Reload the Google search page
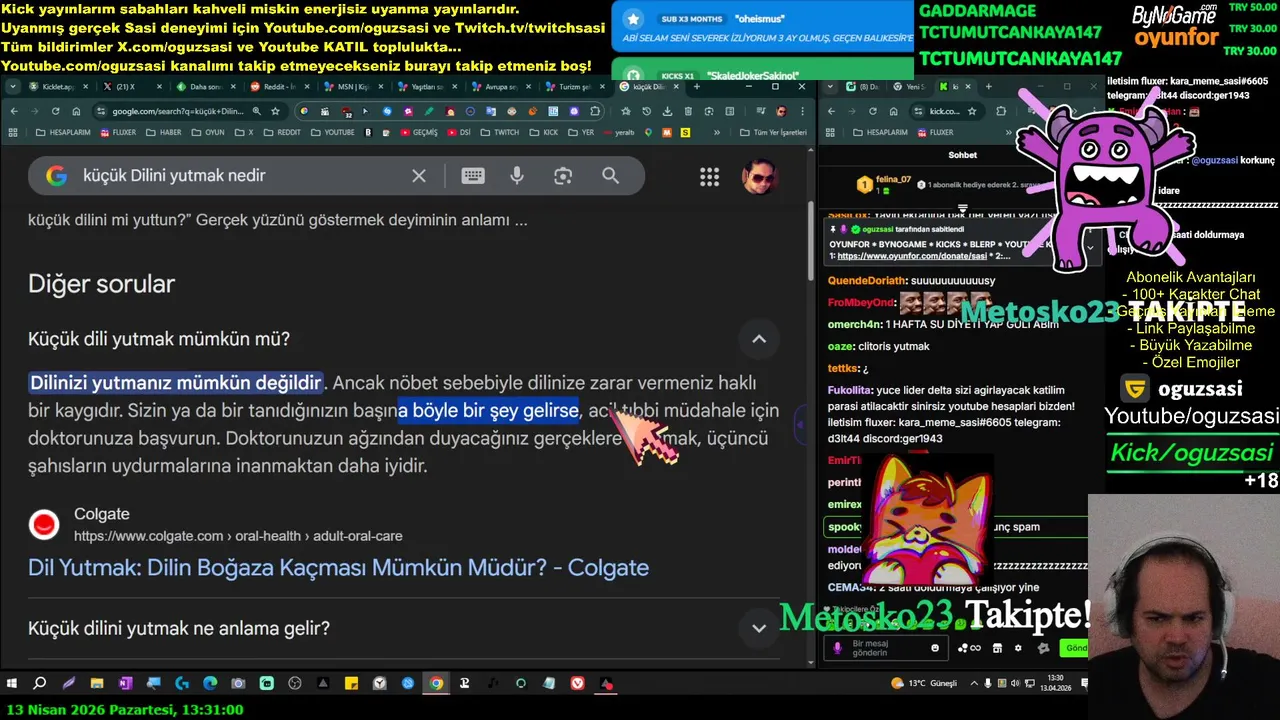 [55, 110]
